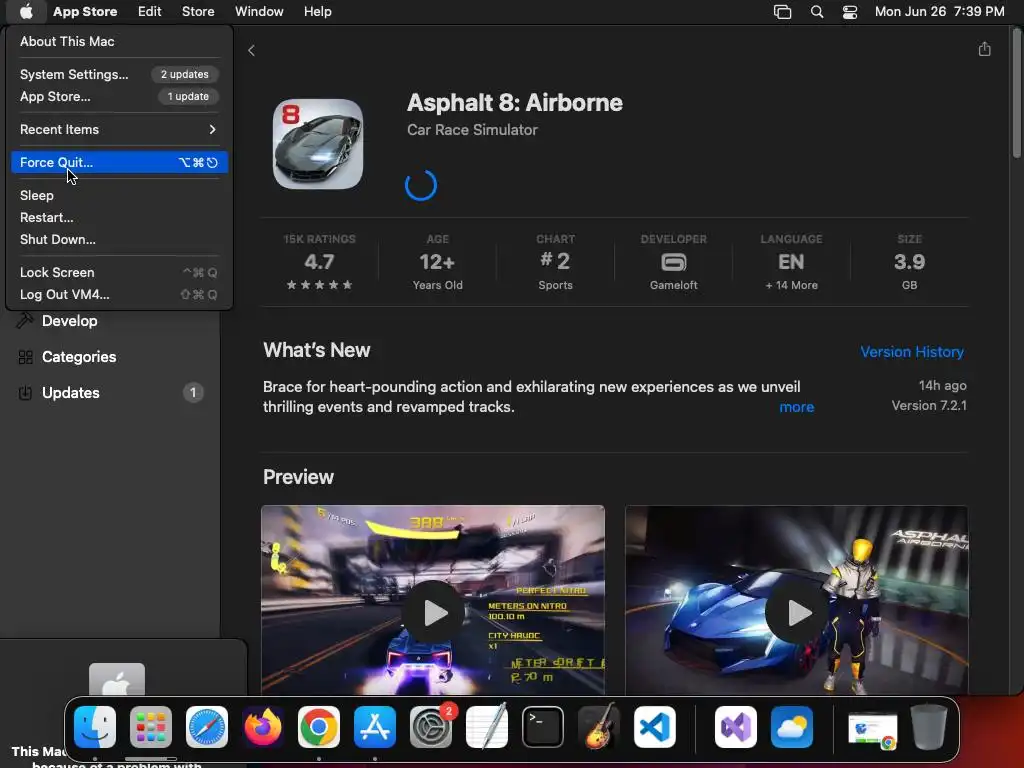Launch Visual Studio from the Dock
1024x768 pixels.
coord(735,727)
